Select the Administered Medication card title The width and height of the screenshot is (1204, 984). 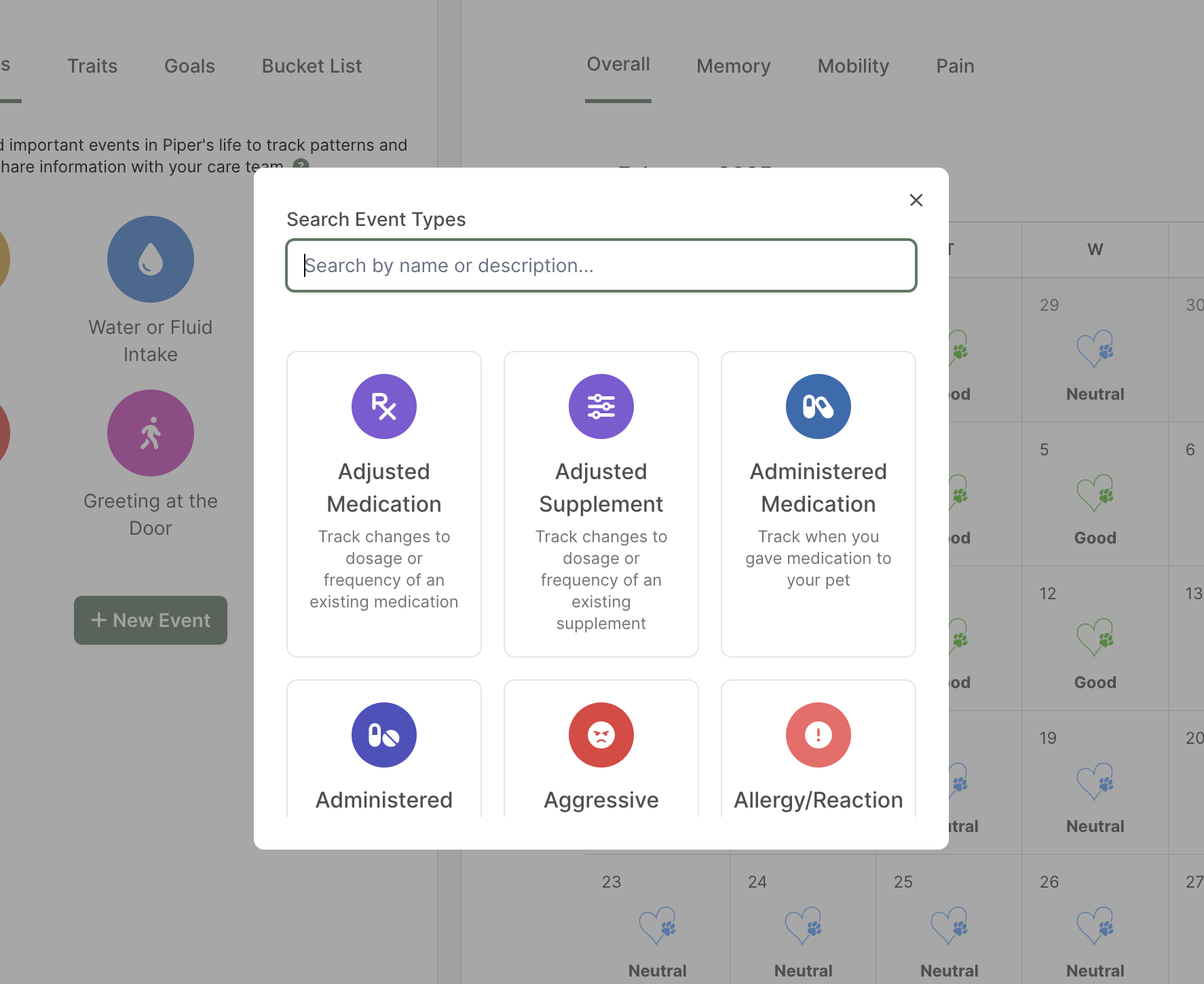(x=819, y=488)
